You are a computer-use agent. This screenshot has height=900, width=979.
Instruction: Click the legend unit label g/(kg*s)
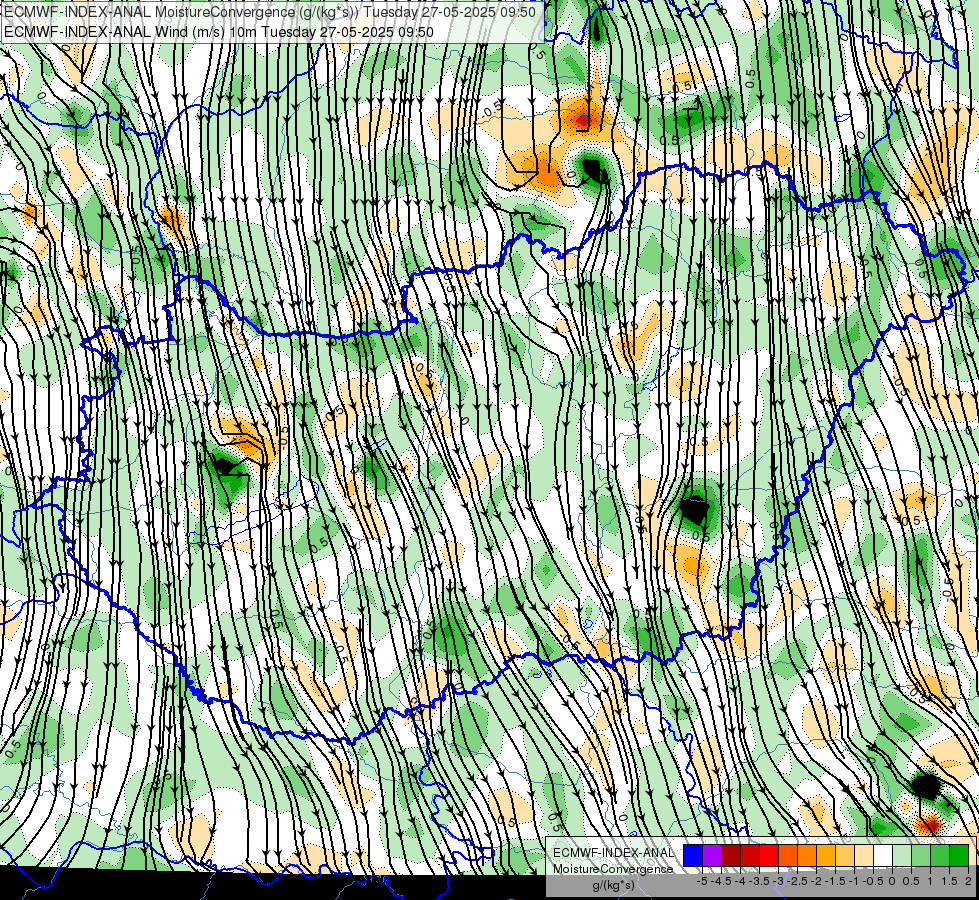click(614, 886)
